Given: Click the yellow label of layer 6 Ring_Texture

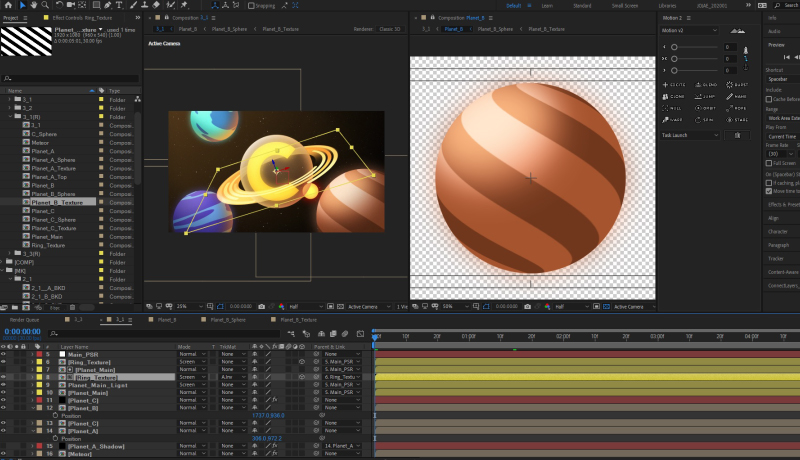Looking at the screenshot, I should (39, 362).
